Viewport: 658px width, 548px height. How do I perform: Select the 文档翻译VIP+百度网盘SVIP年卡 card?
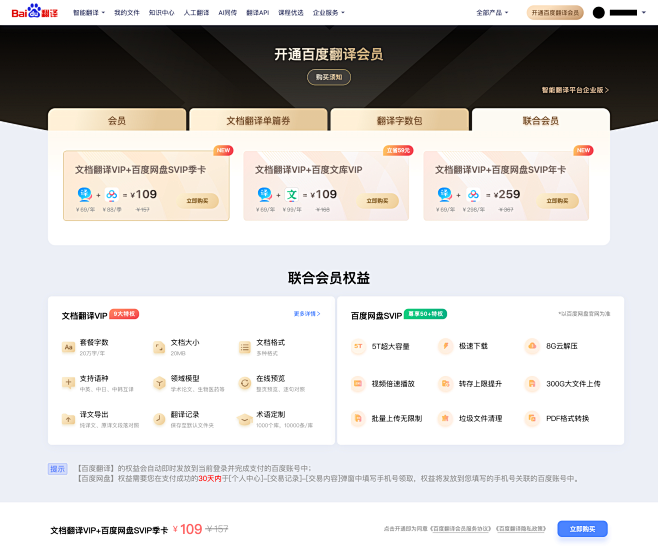coord(506,185)
